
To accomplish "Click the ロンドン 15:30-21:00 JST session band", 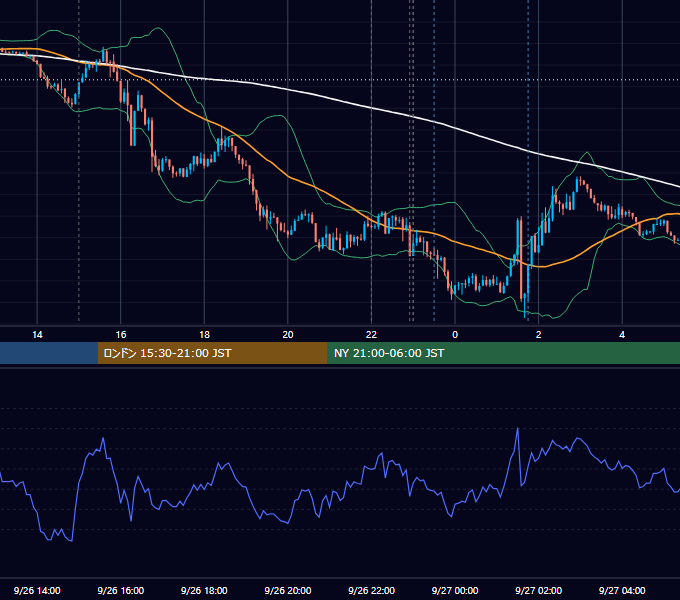I will [212, 353].
